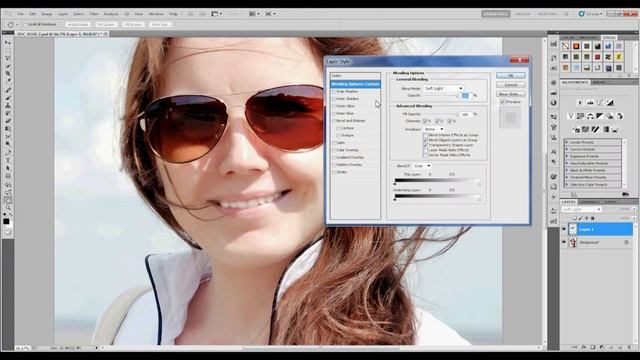Expand the Exposure Presets list
This screenshot has width=640, height=360.
pos(567,156)
